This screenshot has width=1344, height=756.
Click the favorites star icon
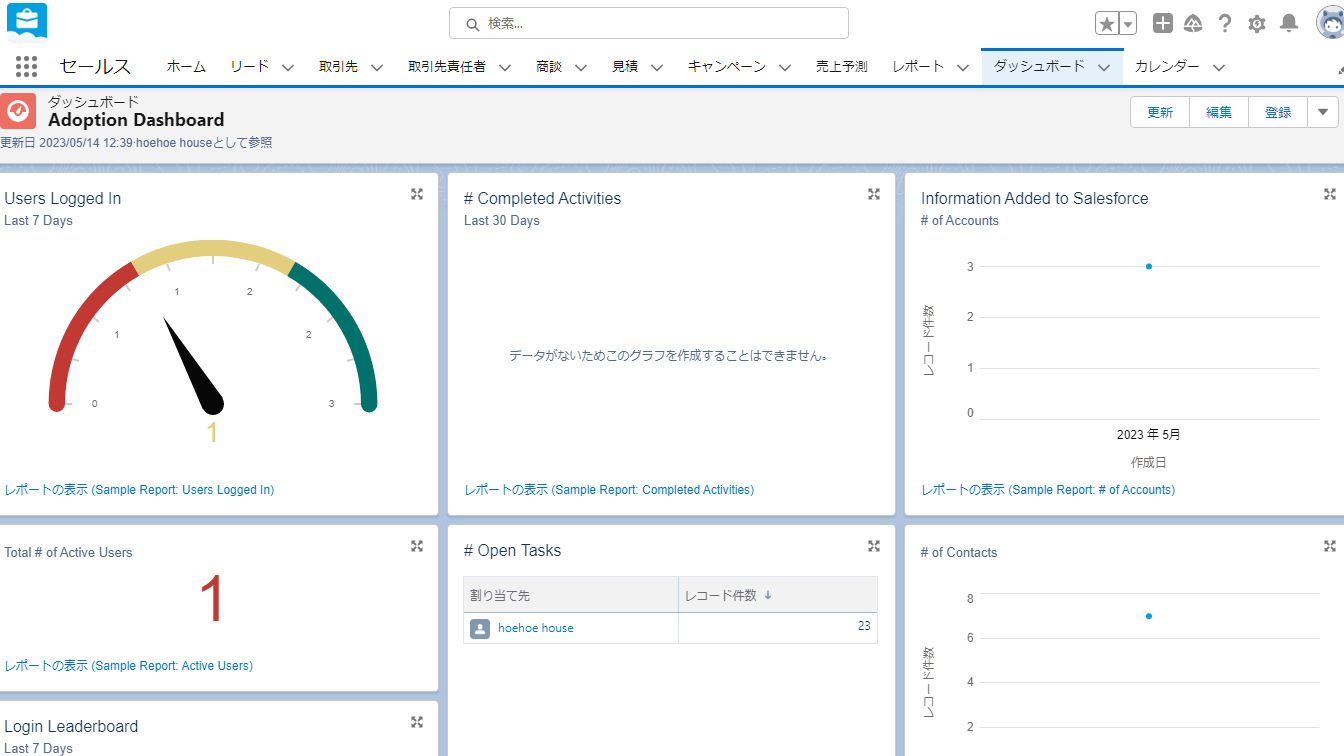[1107, 24]
